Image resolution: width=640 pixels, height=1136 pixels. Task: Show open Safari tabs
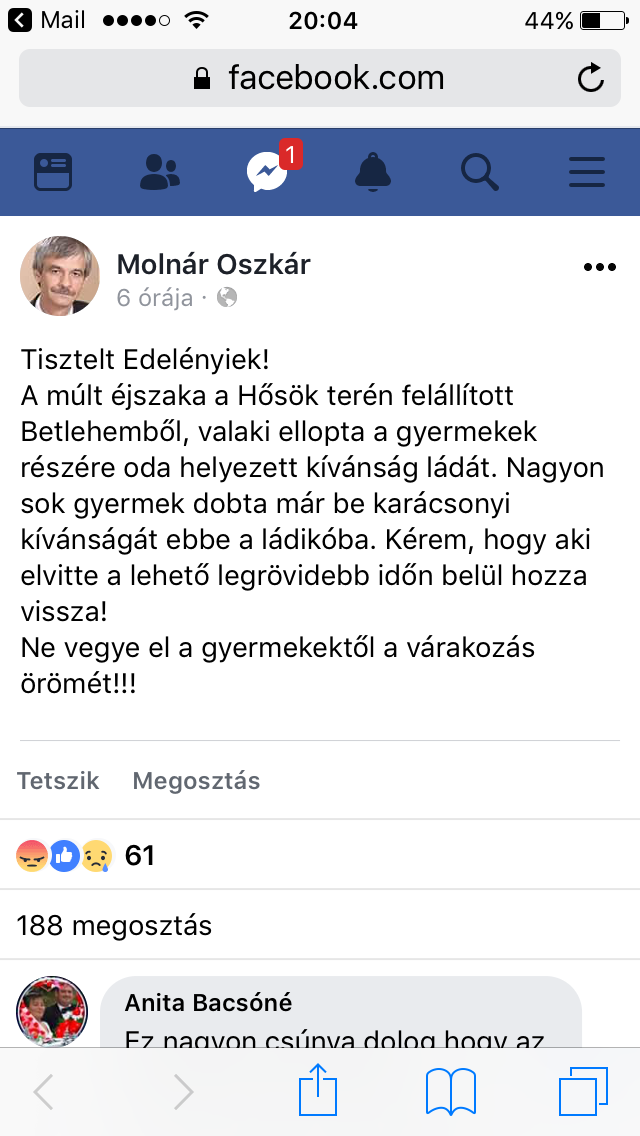tap(583, 1091)
